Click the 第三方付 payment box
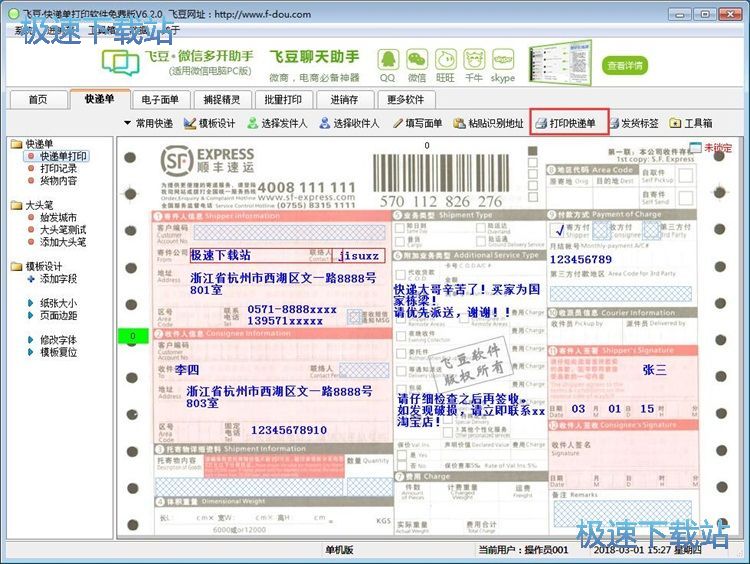The height and width of the screenshot is (564, 750). tap(651, 231)
